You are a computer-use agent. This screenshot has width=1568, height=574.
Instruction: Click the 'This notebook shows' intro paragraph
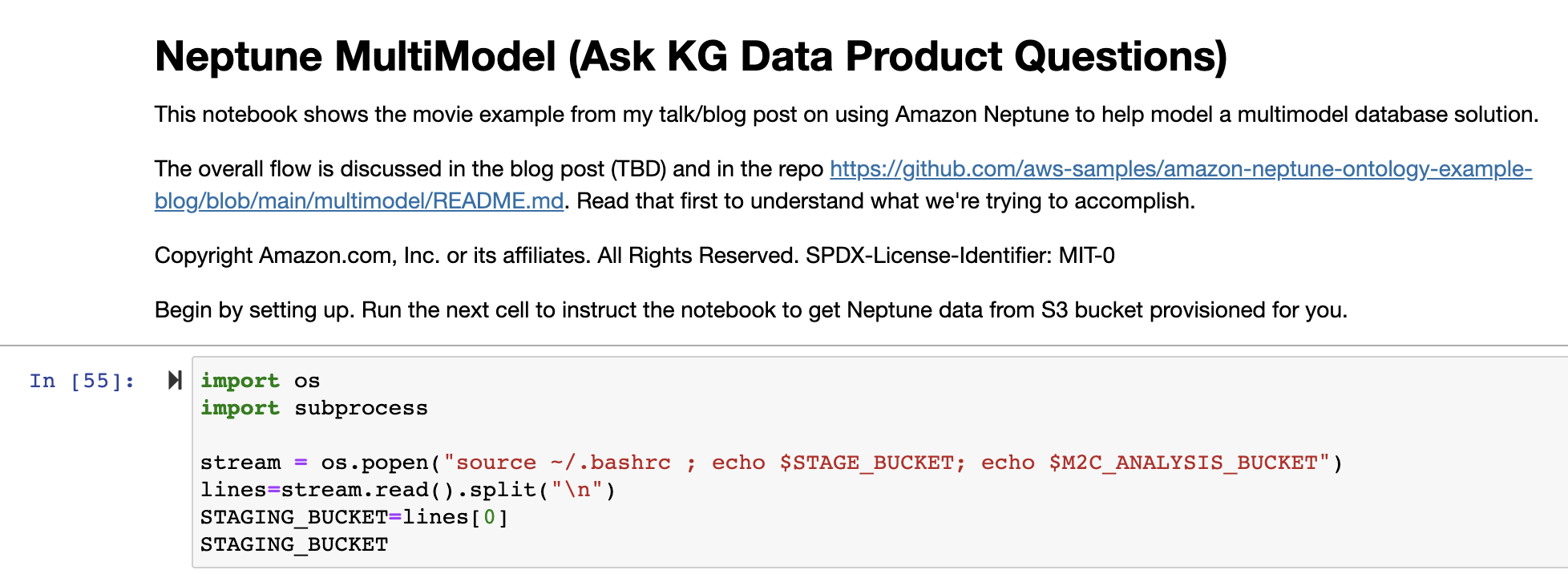coord(846,115)
